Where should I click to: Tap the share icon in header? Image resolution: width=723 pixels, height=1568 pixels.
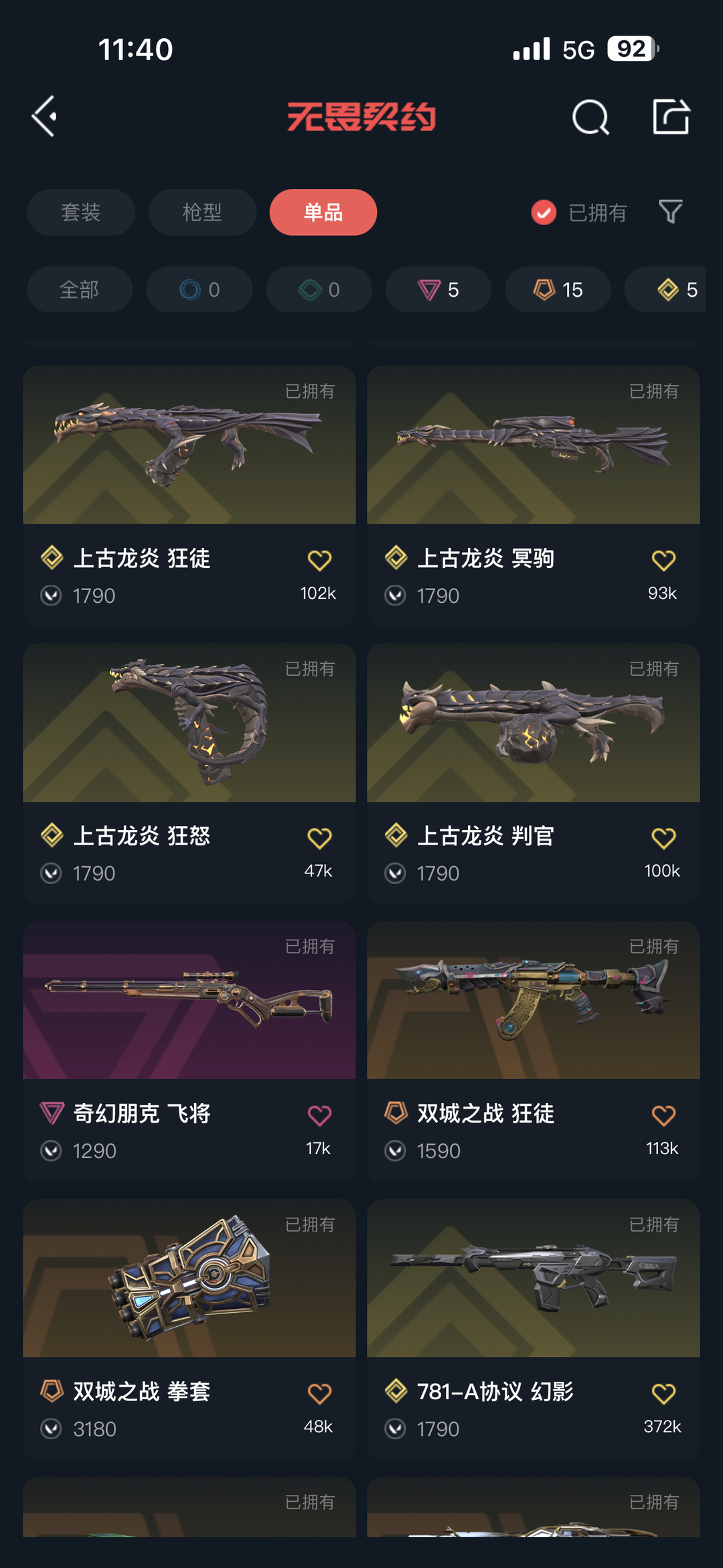click(x=671, y=117)
